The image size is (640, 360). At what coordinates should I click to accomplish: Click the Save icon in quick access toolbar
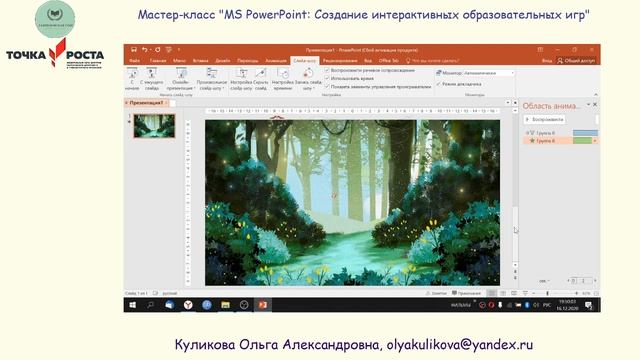(133, 49)
